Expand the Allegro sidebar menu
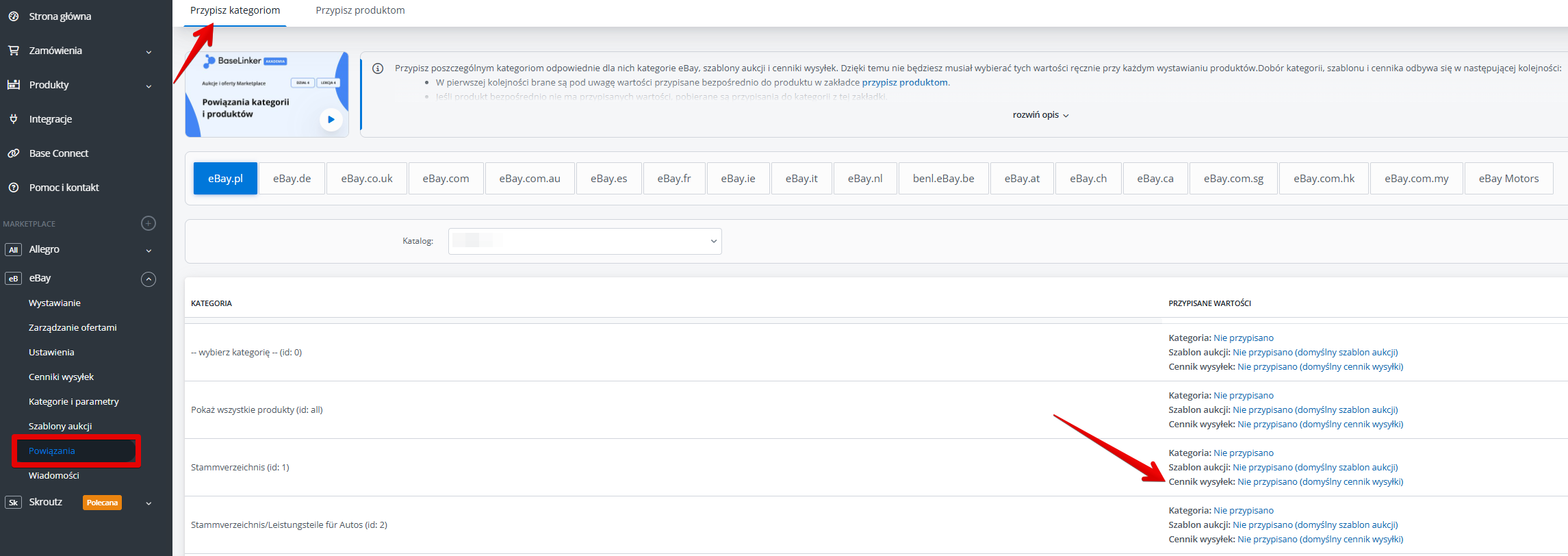Viewport: 1568px width, 556px height. (149, 250)
